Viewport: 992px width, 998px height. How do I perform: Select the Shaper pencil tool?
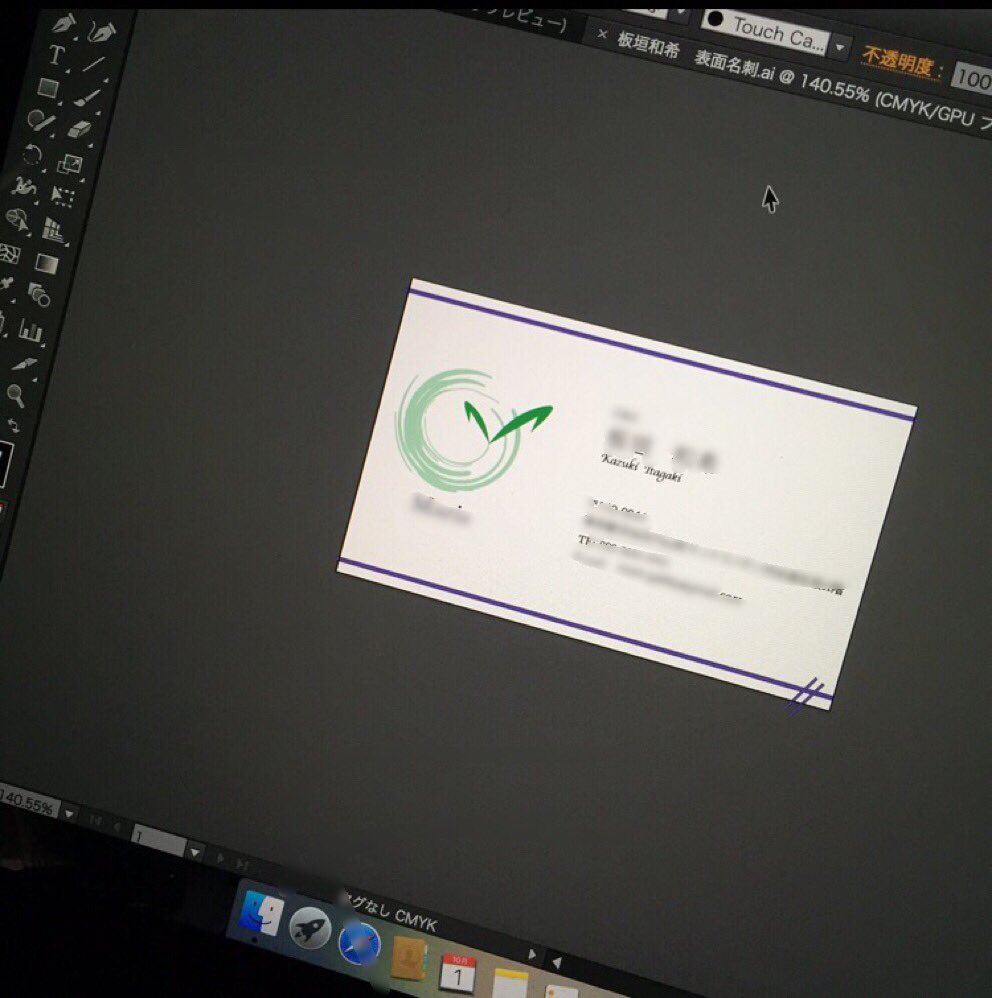click(x=41, y=120)
